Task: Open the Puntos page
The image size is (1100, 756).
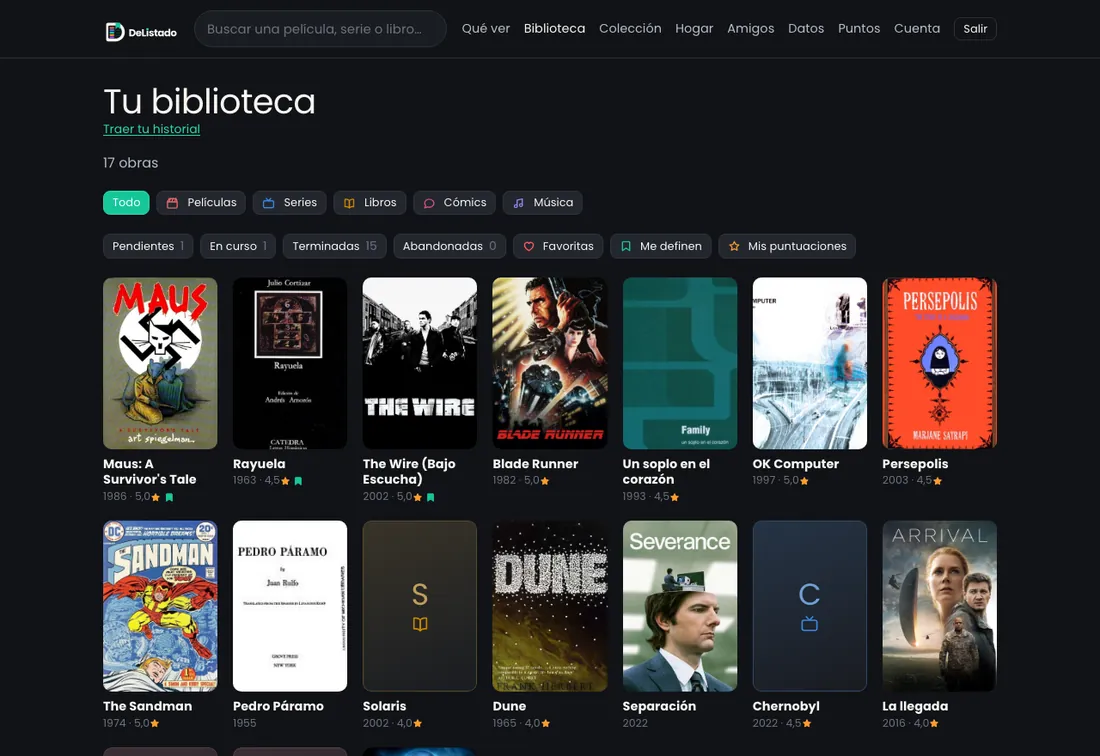Action: 859,29
